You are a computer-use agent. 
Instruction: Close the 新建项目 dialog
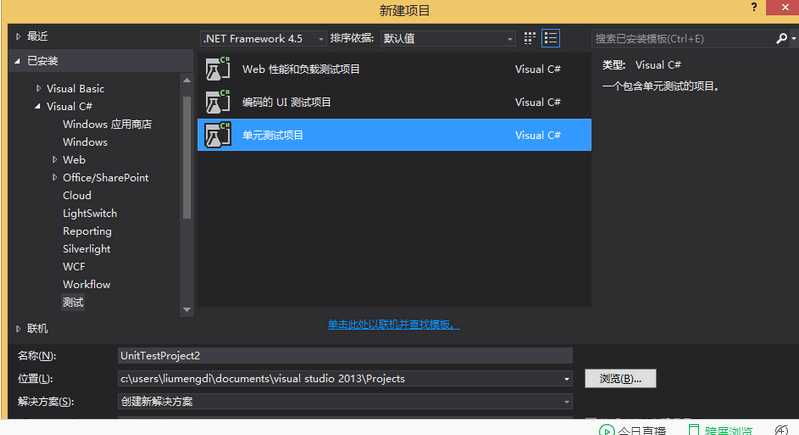785,7
